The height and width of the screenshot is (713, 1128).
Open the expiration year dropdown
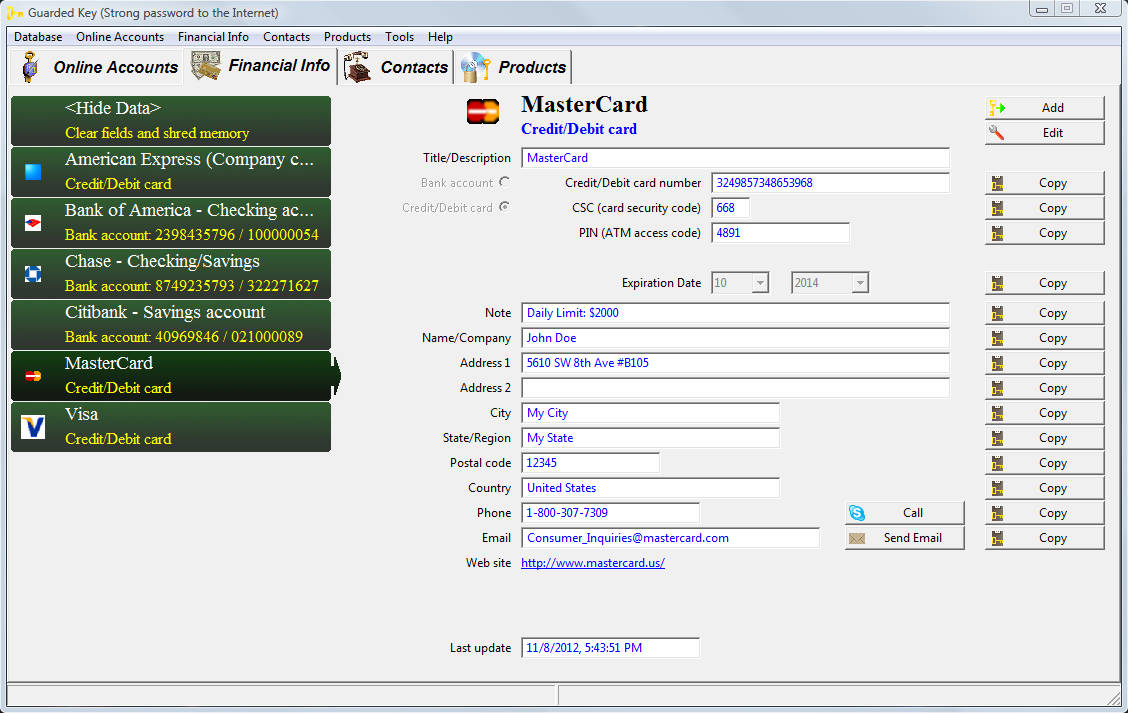click(860, 283)
